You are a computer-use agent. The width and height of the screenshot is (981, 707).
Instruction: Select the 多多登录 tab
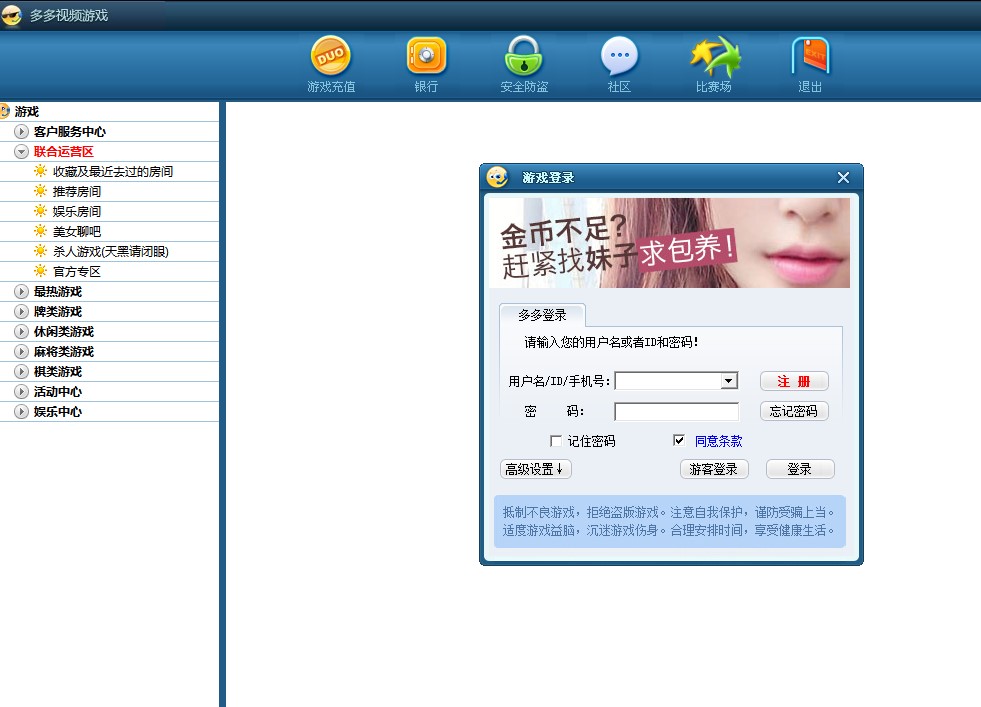[x=542, y=315]
